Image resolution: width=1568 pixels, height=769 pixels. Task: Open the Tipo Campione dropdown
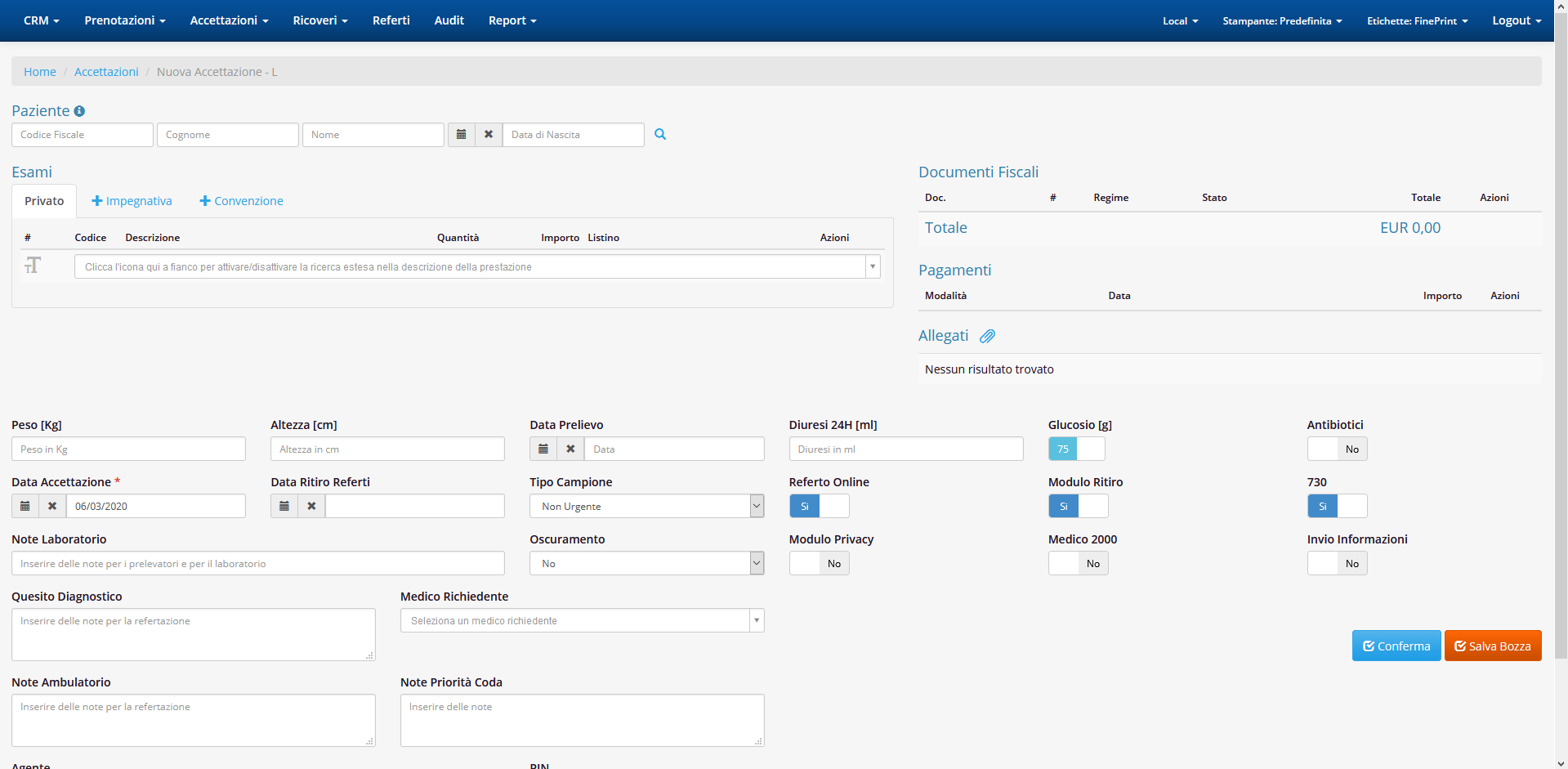(646, 506)
